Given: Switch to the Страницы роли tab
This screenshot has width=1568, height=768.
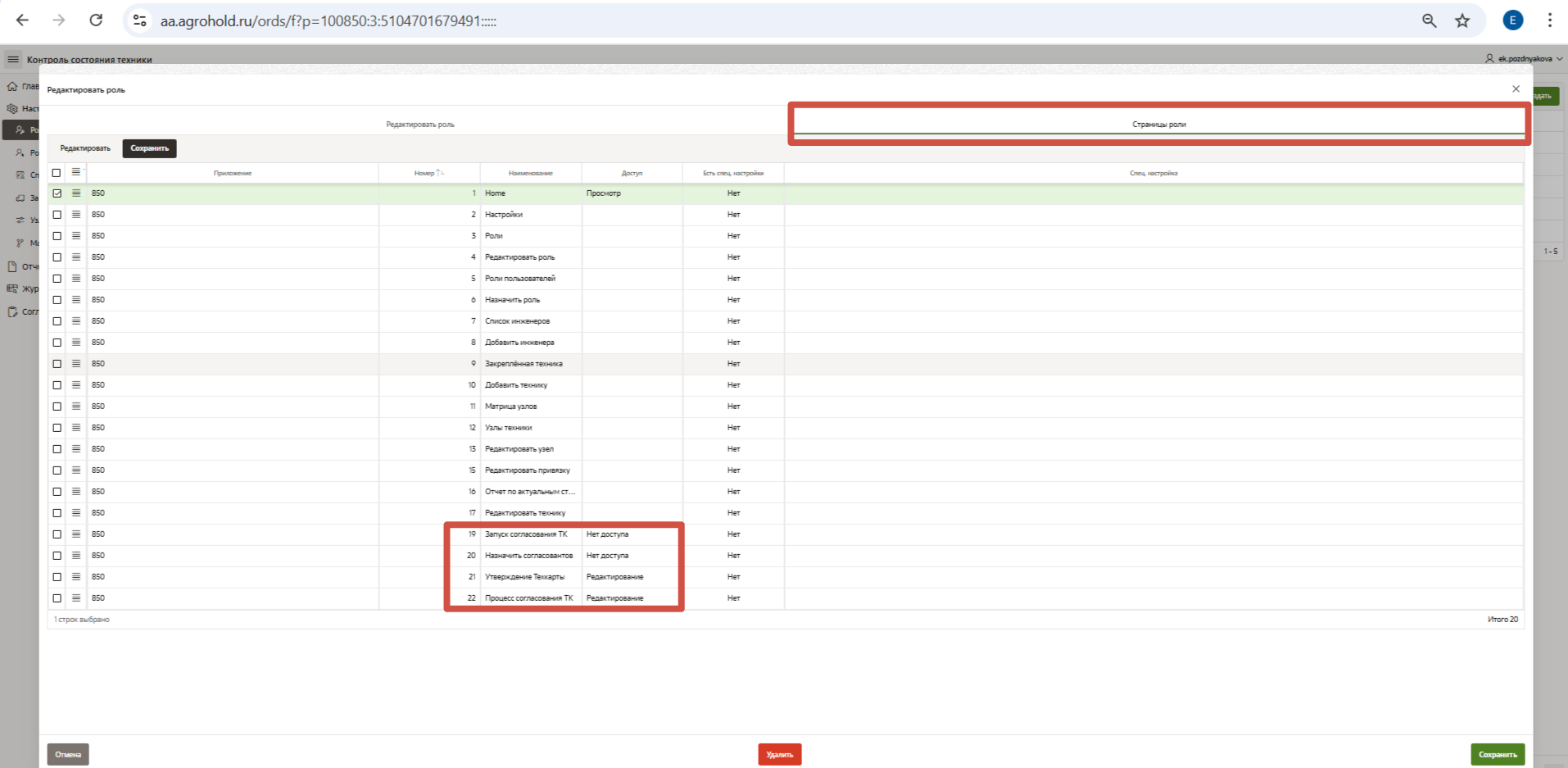Looking at the screenshot, I should pos(1158,125).
